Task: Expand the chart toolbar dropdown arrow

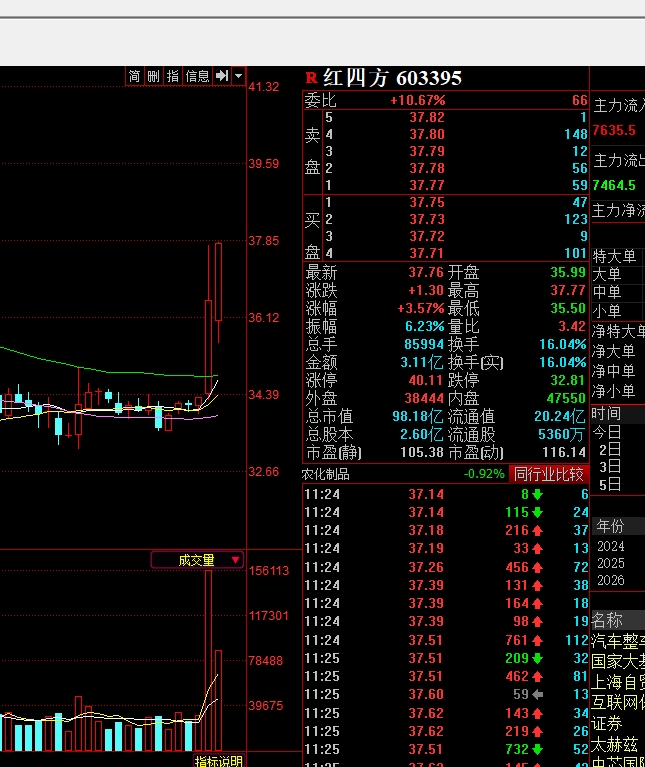Action: [238, 76]
